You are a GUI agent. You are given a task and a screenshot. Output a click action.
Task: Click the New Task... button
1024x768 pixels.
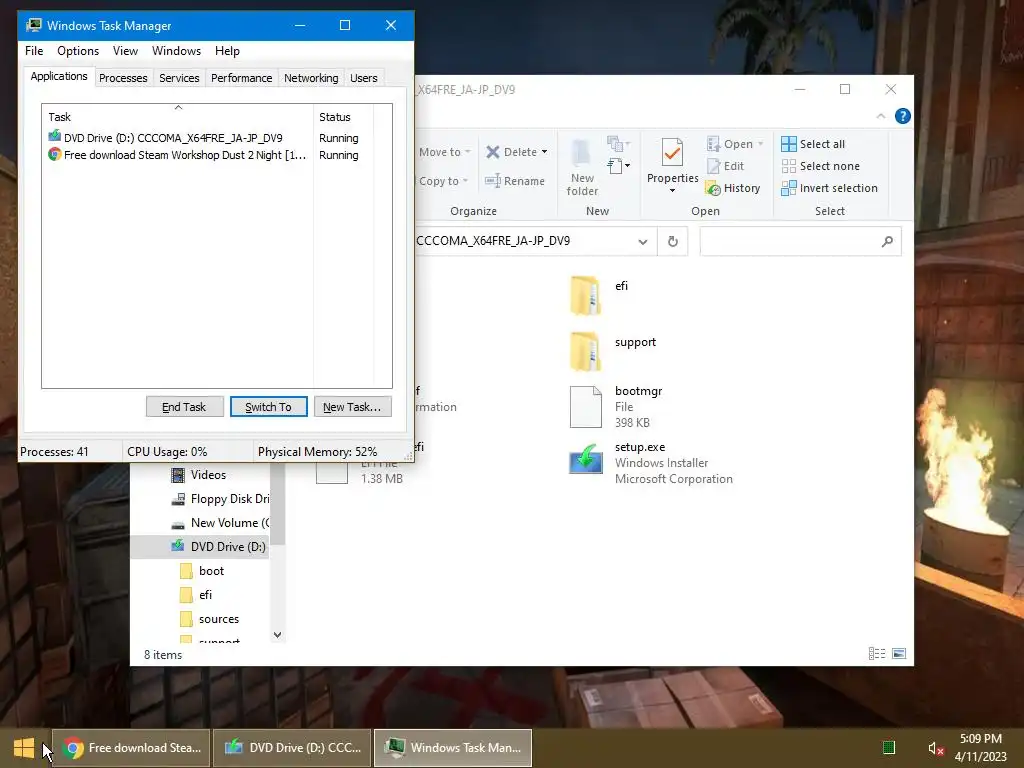[352, 407]
